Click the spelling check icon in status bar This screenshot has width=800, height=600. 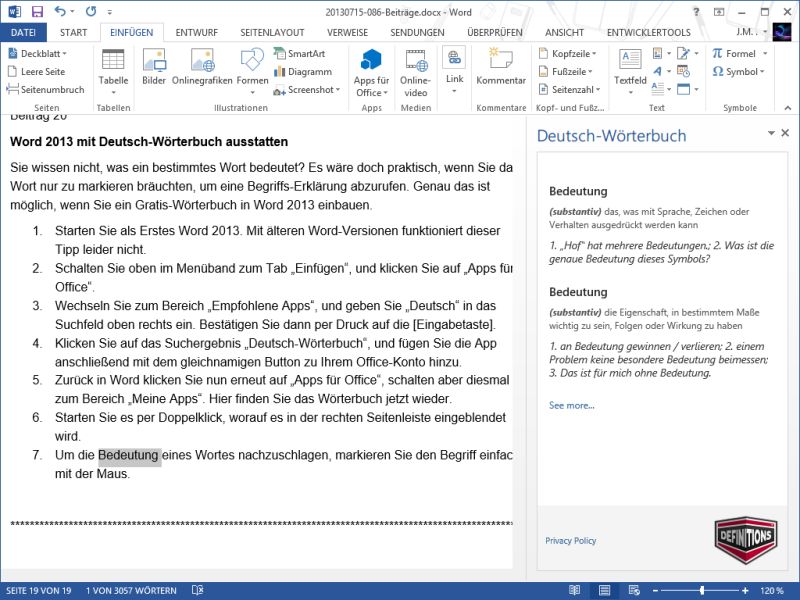click(197, 590)
